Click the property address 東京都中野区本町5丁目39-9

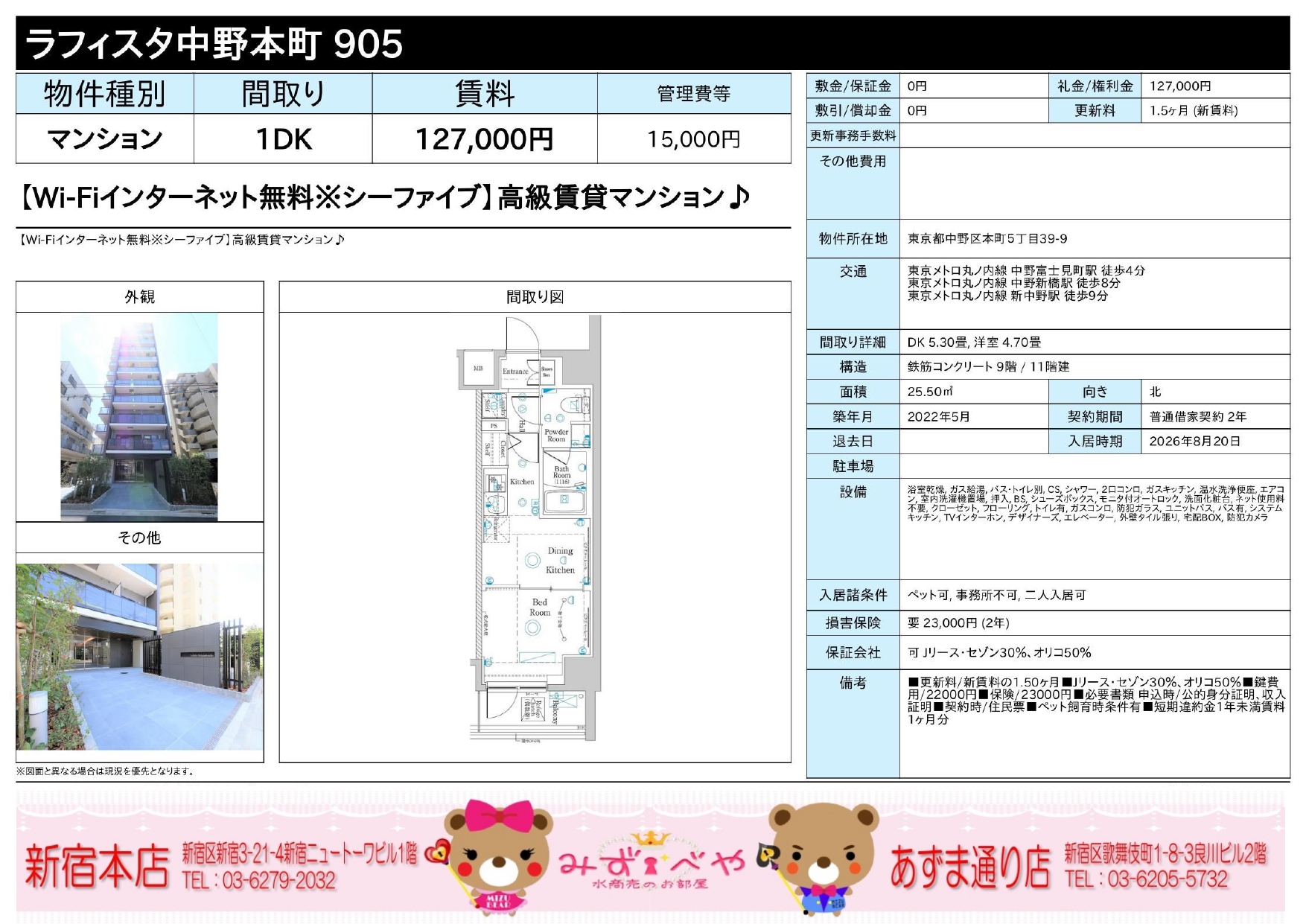pyautogui.click(x=987, y=239)
